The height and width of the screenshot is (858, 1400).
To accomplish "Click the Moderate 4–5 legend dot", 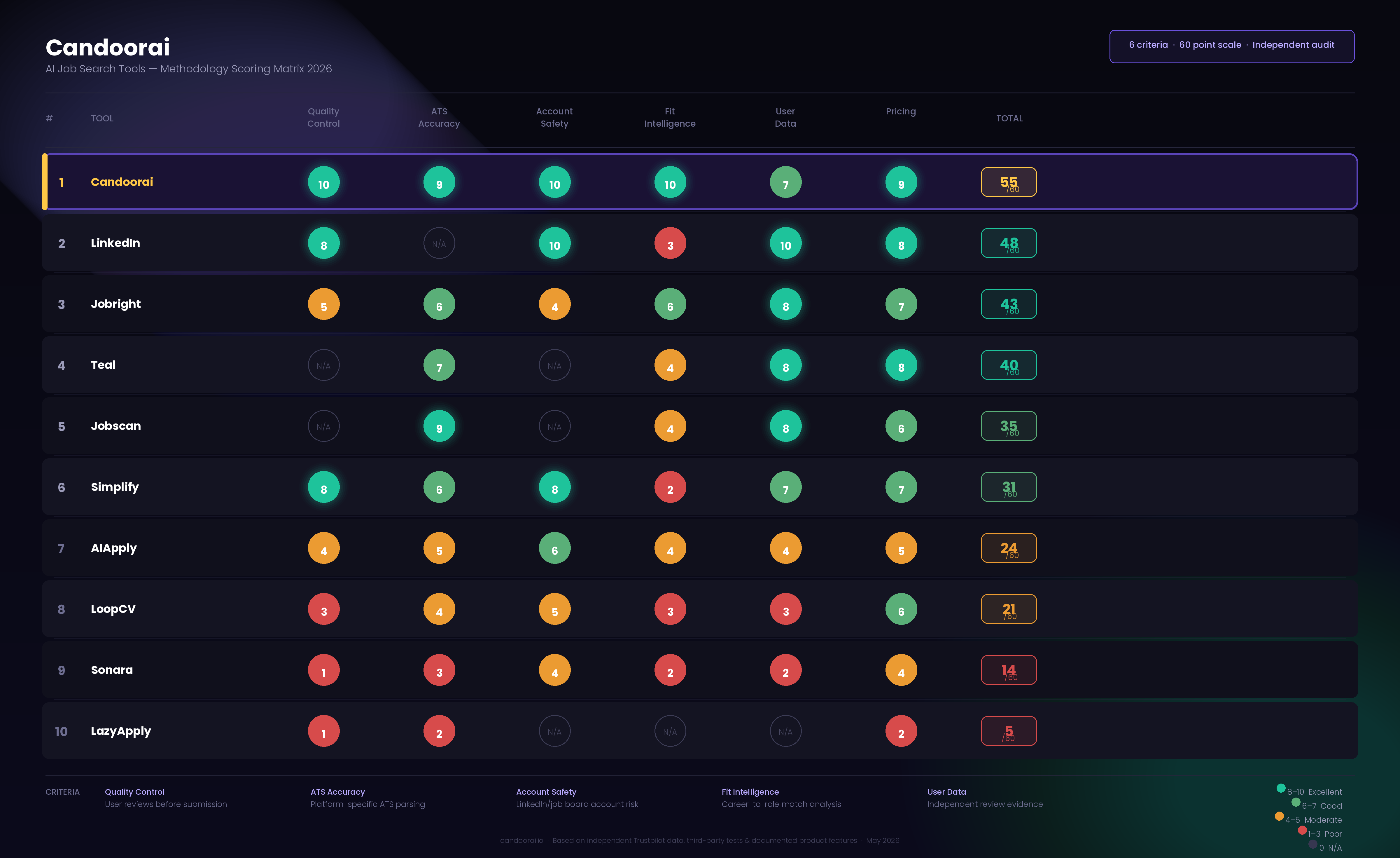I will coord(1279,817).
